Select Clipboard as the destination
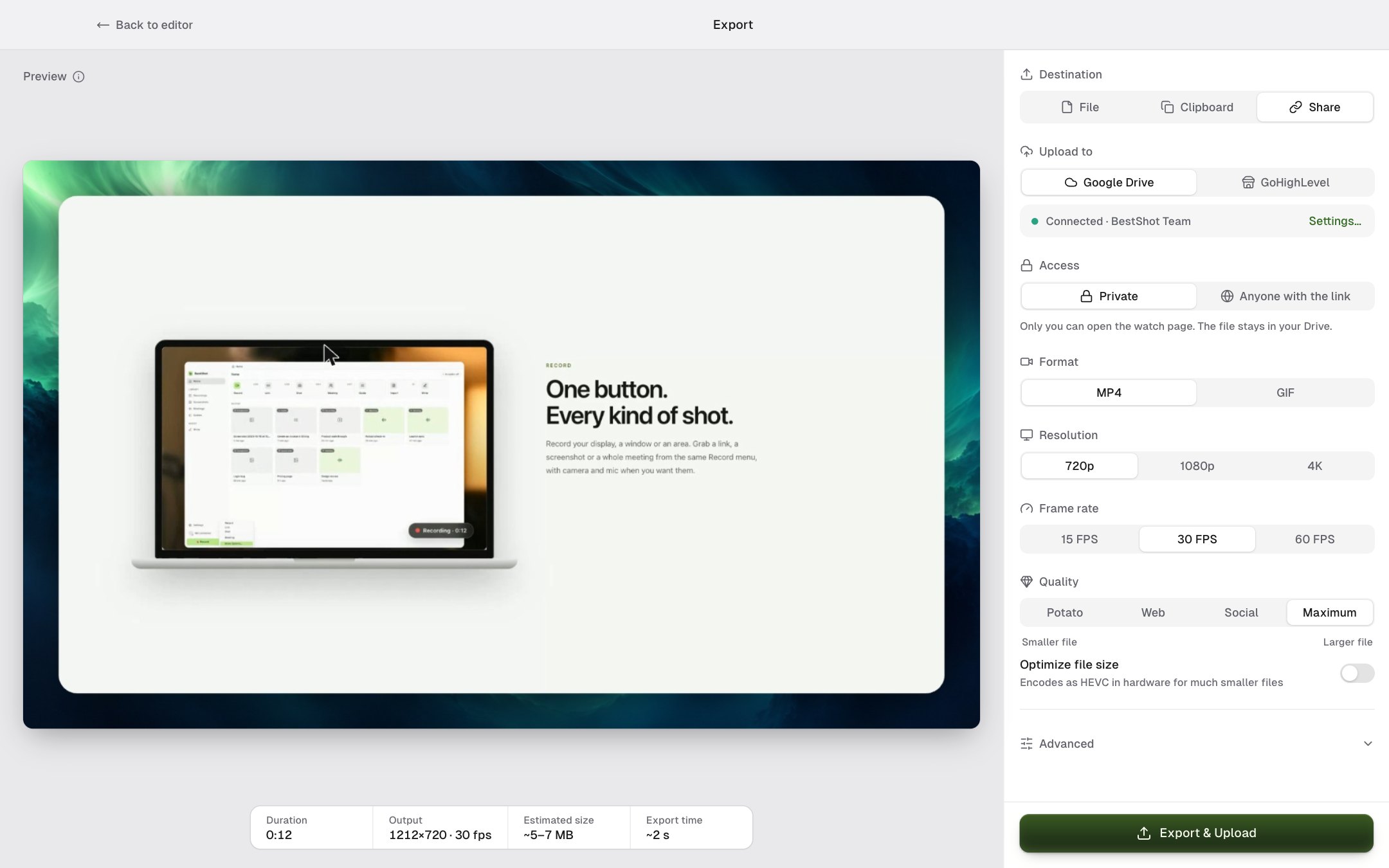 tap(1197, 107)
